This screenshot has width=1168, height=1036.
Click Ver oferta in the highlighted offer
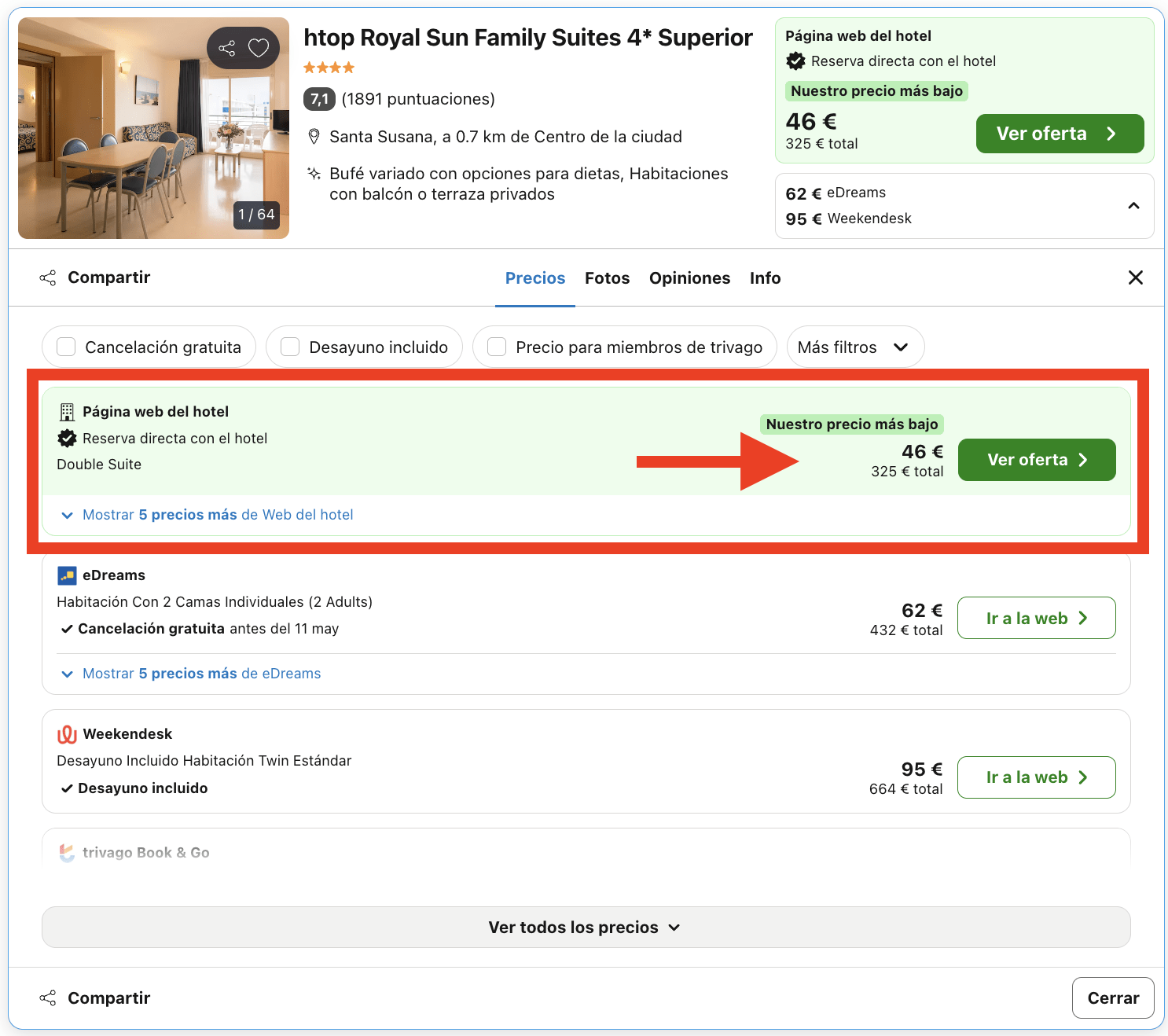click(x=1036, y=459)
